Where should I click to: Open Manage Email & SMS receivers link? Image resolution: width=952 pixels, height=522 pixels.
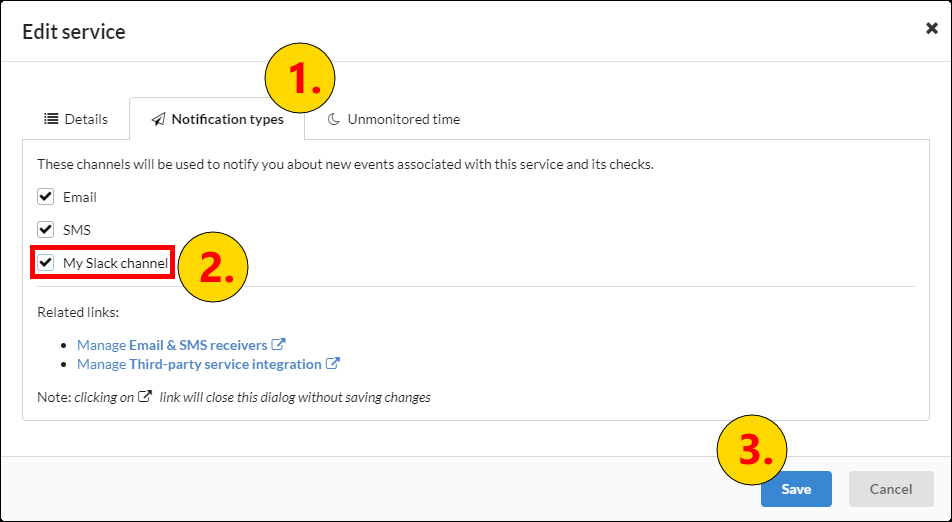(x=172, y=345)
